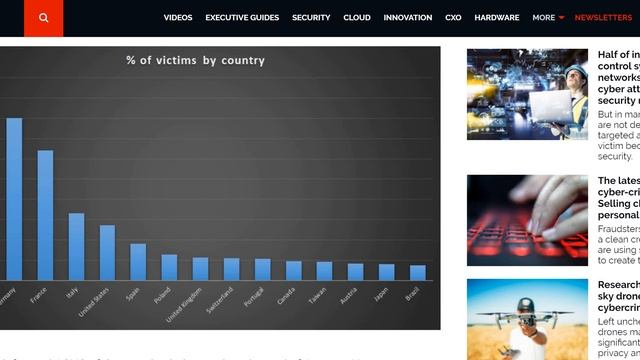Open the red keyboard article thumbnail
The height and width of the screenshot is (360, 640).
[527, 220]
